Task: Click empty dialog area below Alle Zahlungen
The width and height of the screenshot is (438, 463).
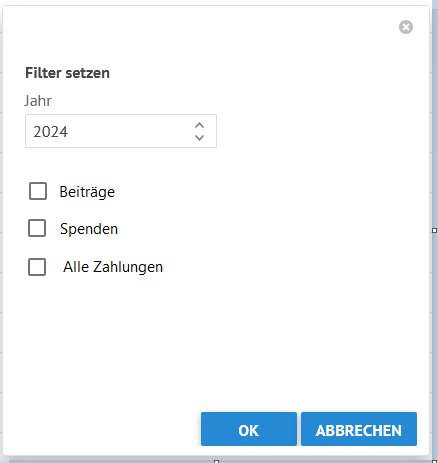Action: (x=213, y=340)
